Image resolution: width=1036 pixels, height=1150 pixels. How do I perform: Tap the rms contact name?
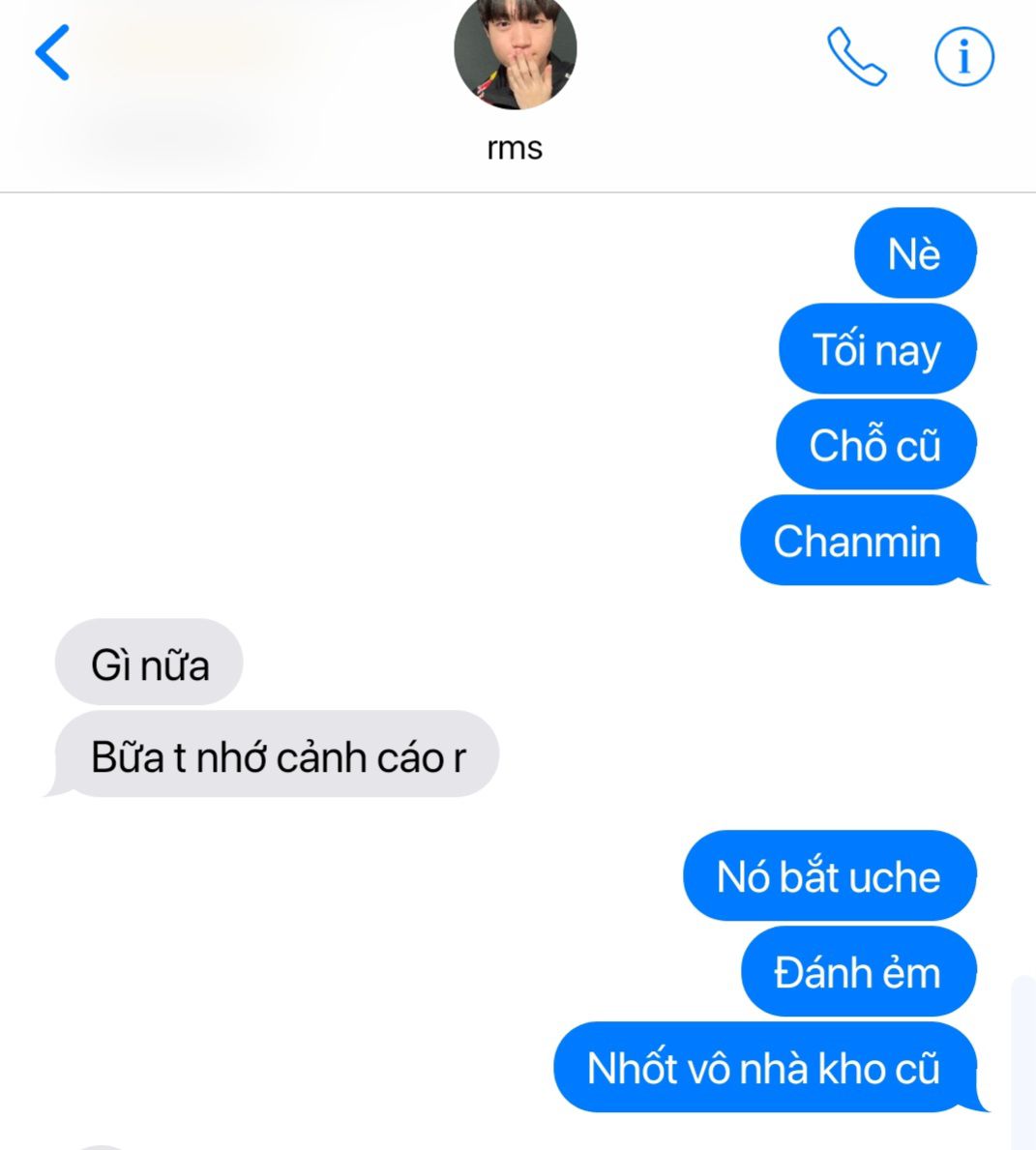515,148
